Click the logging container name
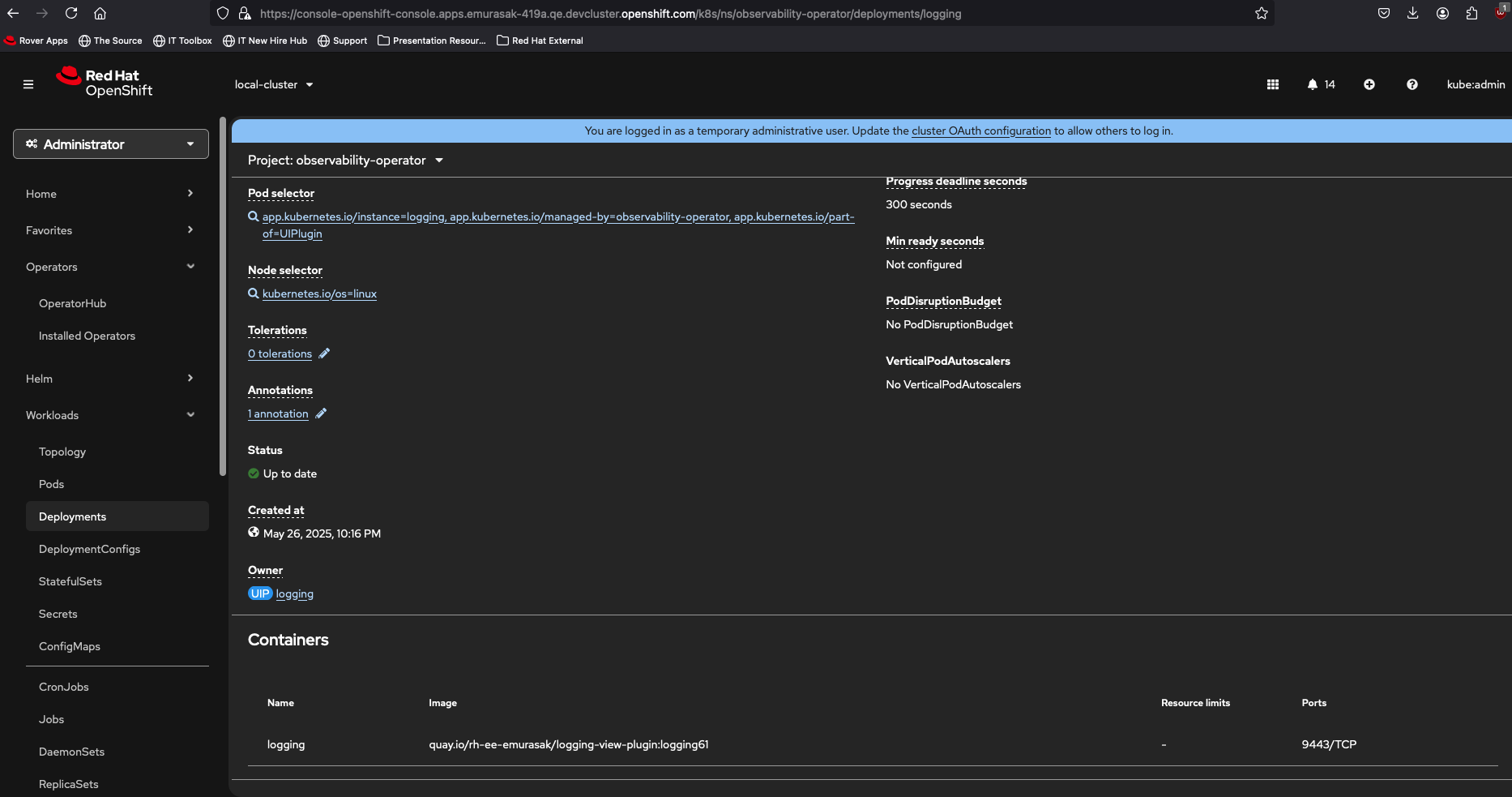The height and width of the screenshot is (797, 1512). (286, 744)
